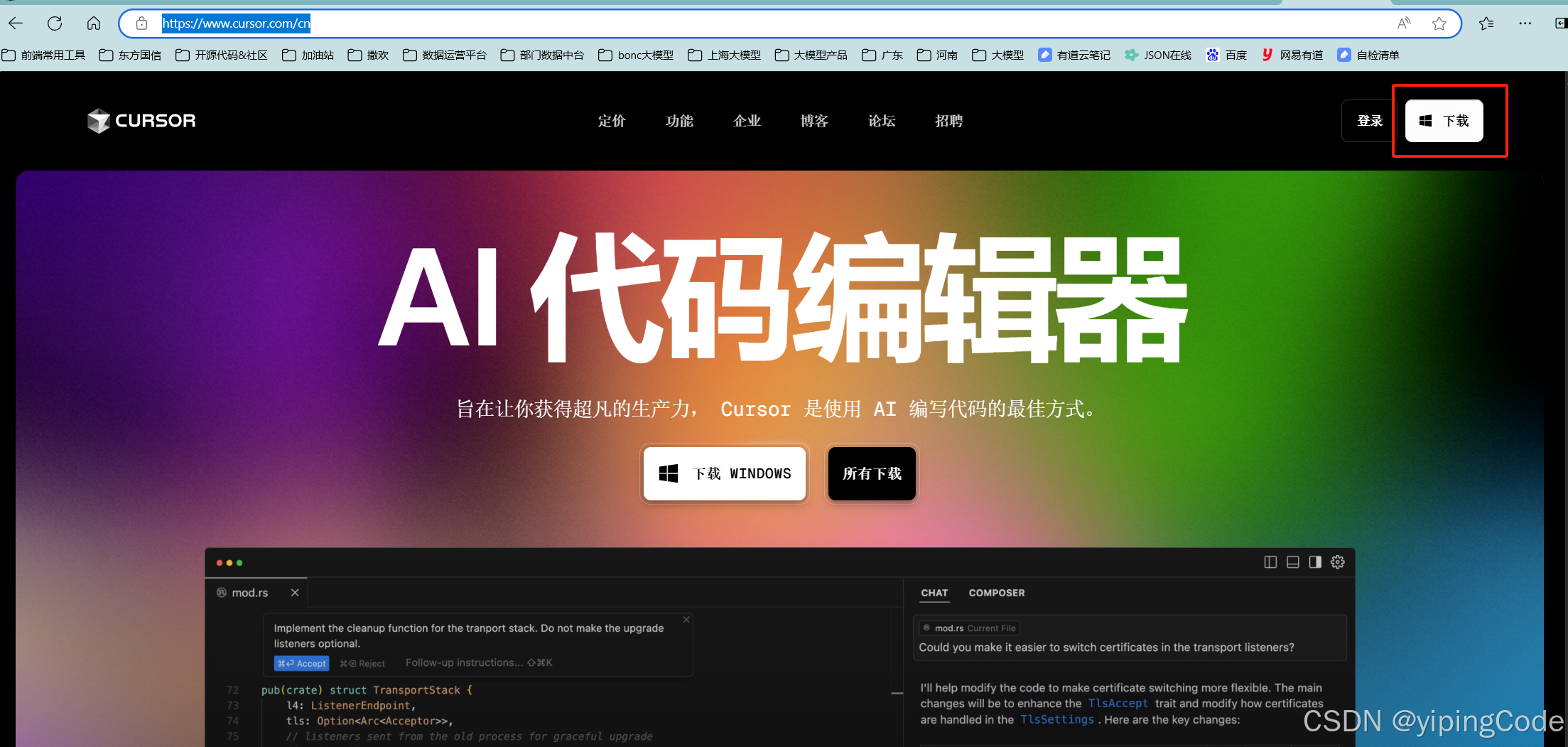
Task: Open the 定价 pricing page
Action: (612, 121)
